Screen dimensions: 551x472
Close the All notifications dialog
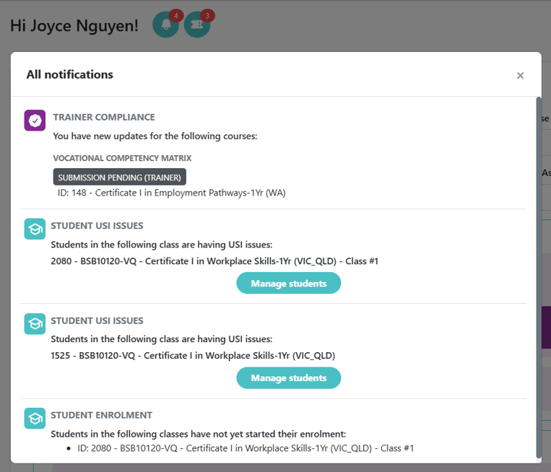coord(520,76)
